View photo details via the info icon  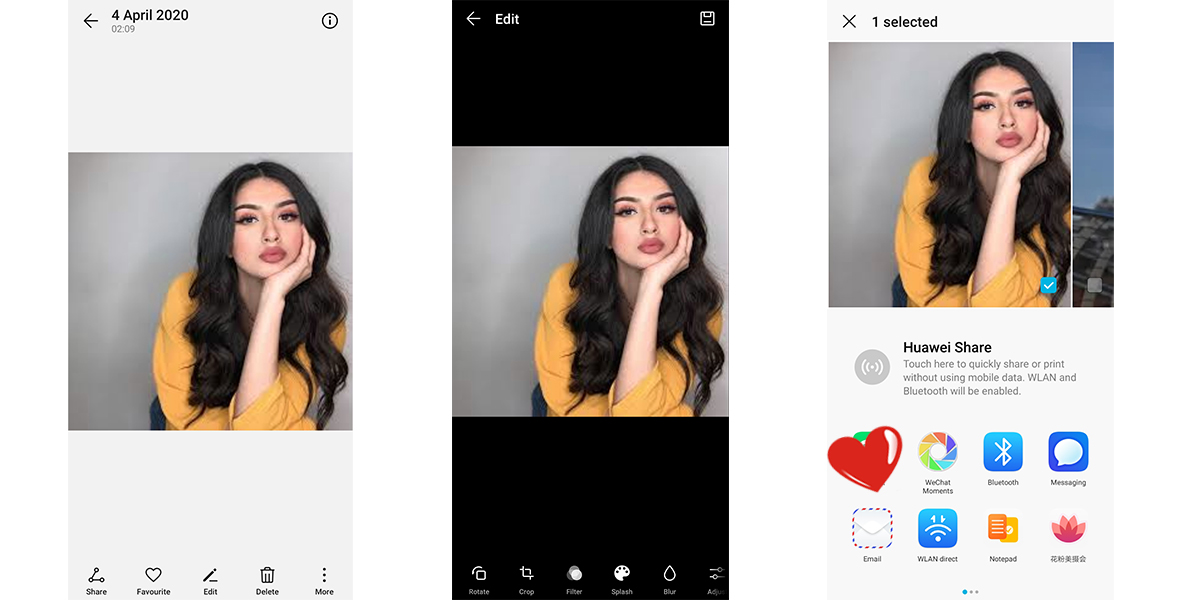[x=330, y=20]
